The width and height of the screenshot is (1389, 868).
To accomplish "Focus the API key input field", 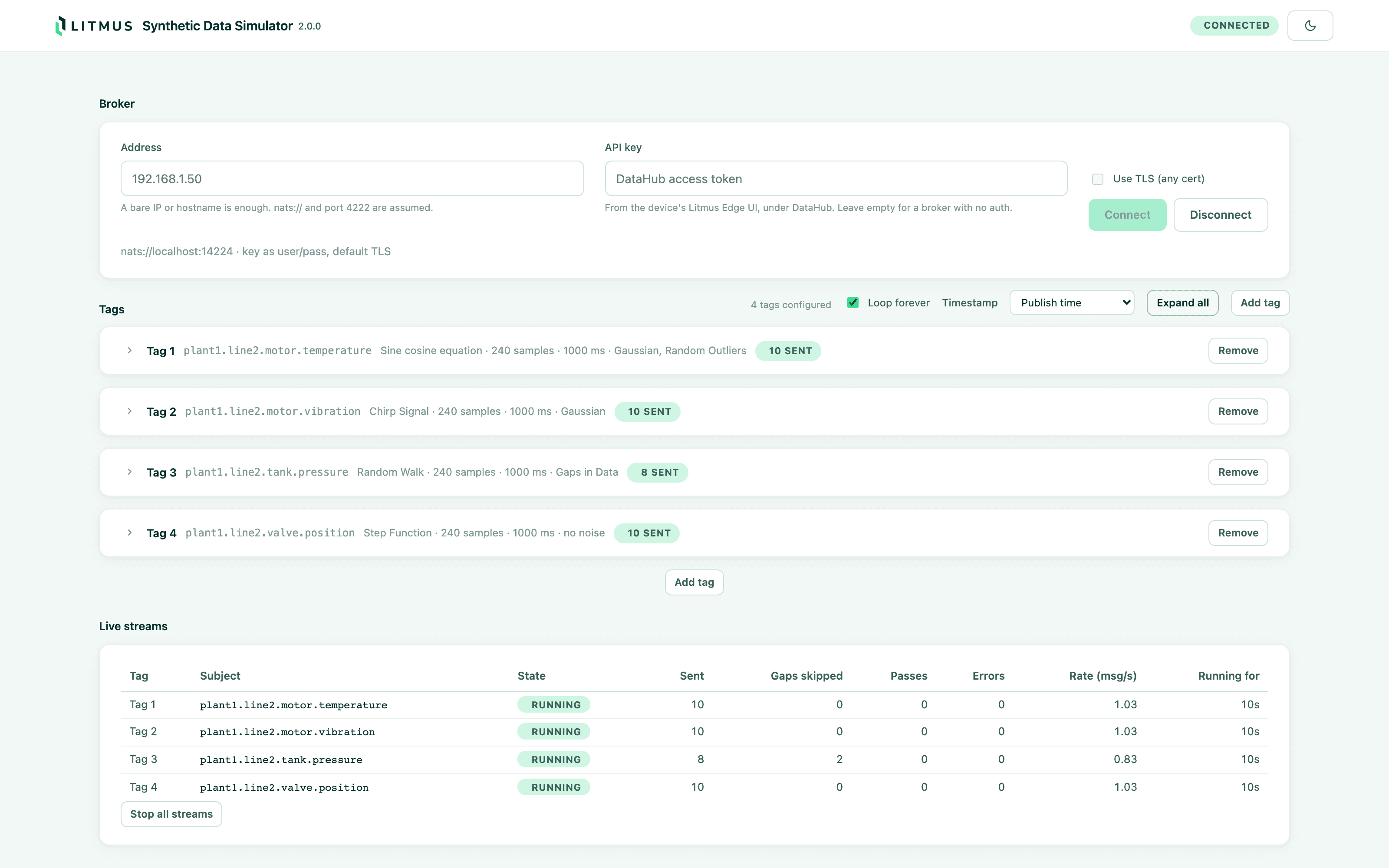I will tap(836, 178).
